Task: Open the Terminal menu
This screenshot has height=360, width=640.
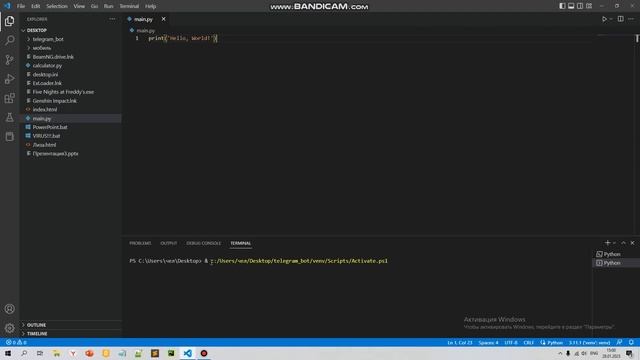Action: [x=129, y=6]
